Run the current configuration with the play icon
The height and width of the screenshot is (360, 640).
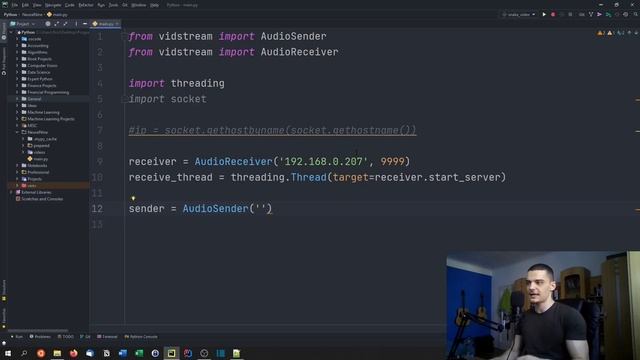(544, 14)
